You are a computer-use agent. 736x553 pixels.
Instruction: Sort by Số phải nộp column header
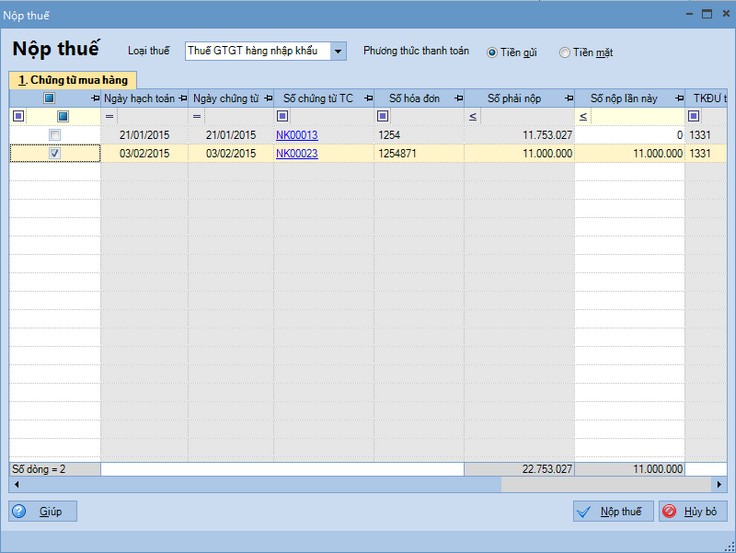click(514, 99)
